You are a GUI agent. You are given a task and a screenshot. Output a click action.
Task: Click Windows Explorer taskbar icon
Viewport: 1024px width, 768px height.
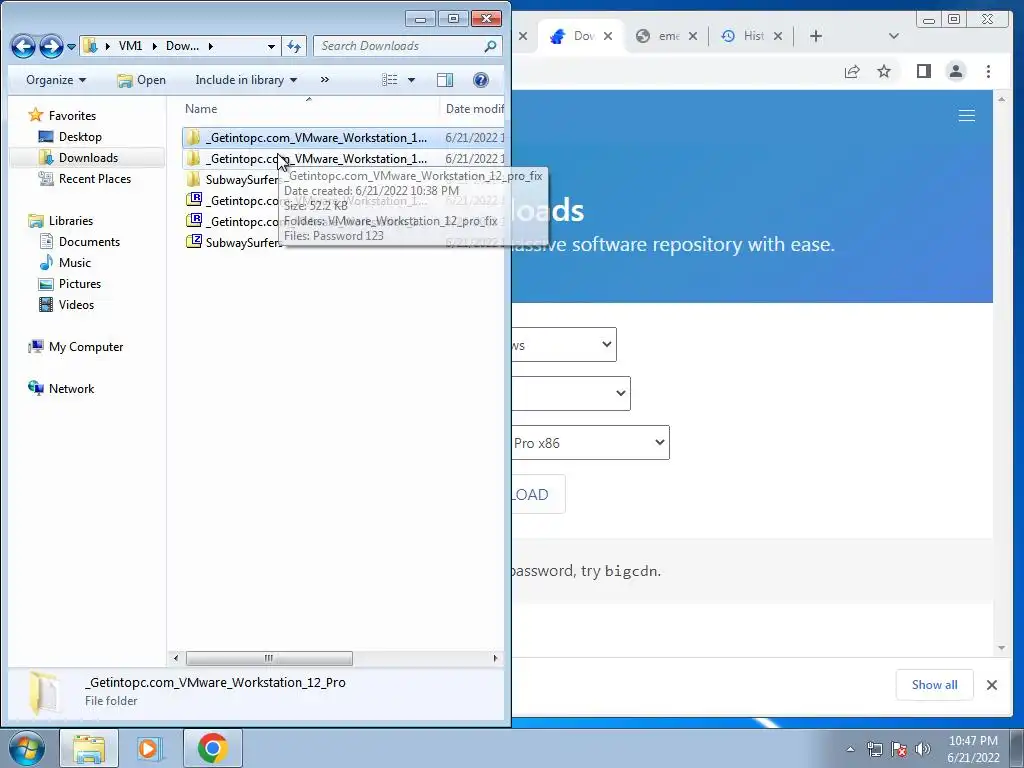[x=89, y=748]
